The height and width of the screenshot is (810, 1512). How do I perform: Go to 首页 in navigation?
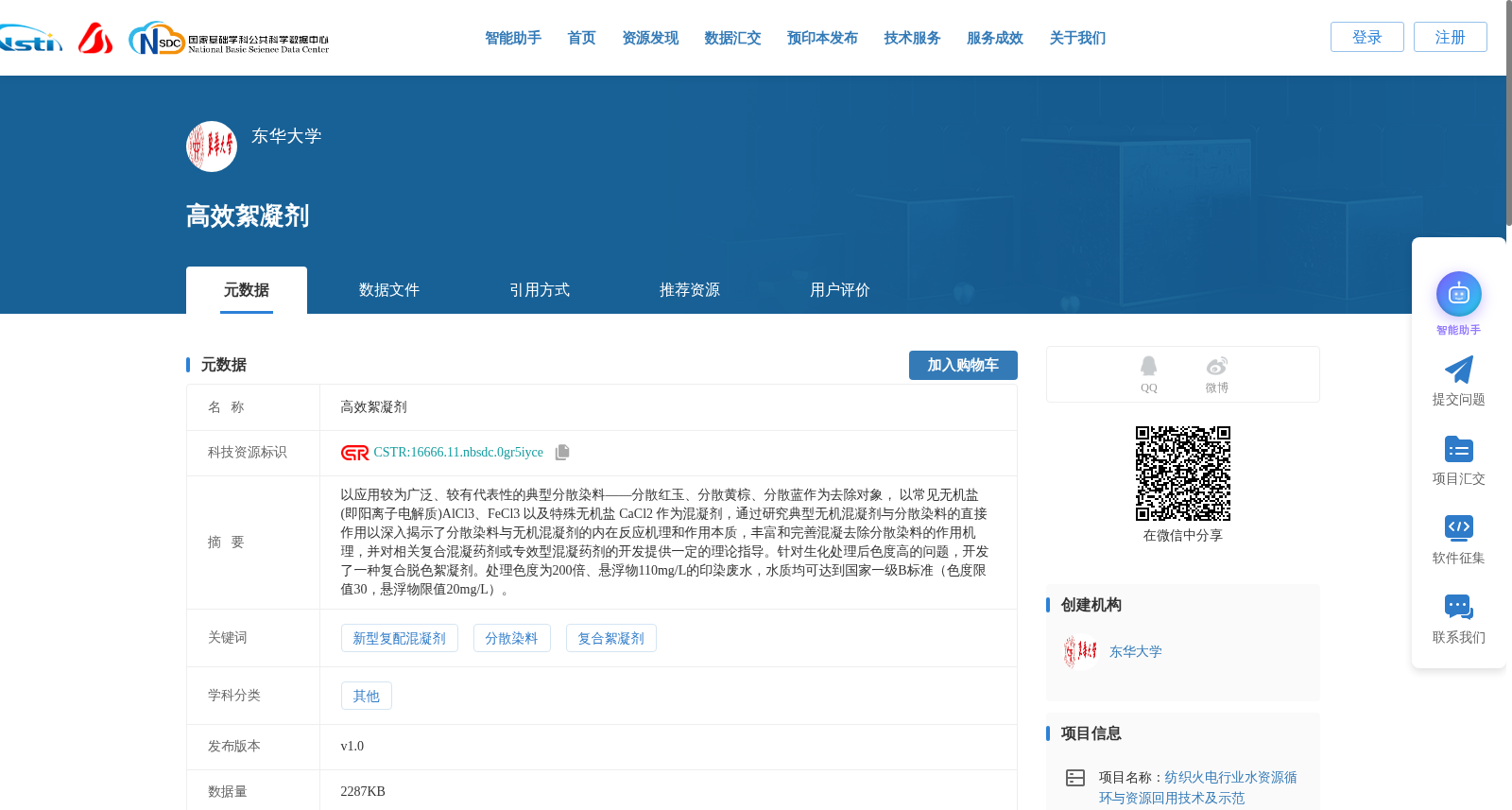(581, 38)
